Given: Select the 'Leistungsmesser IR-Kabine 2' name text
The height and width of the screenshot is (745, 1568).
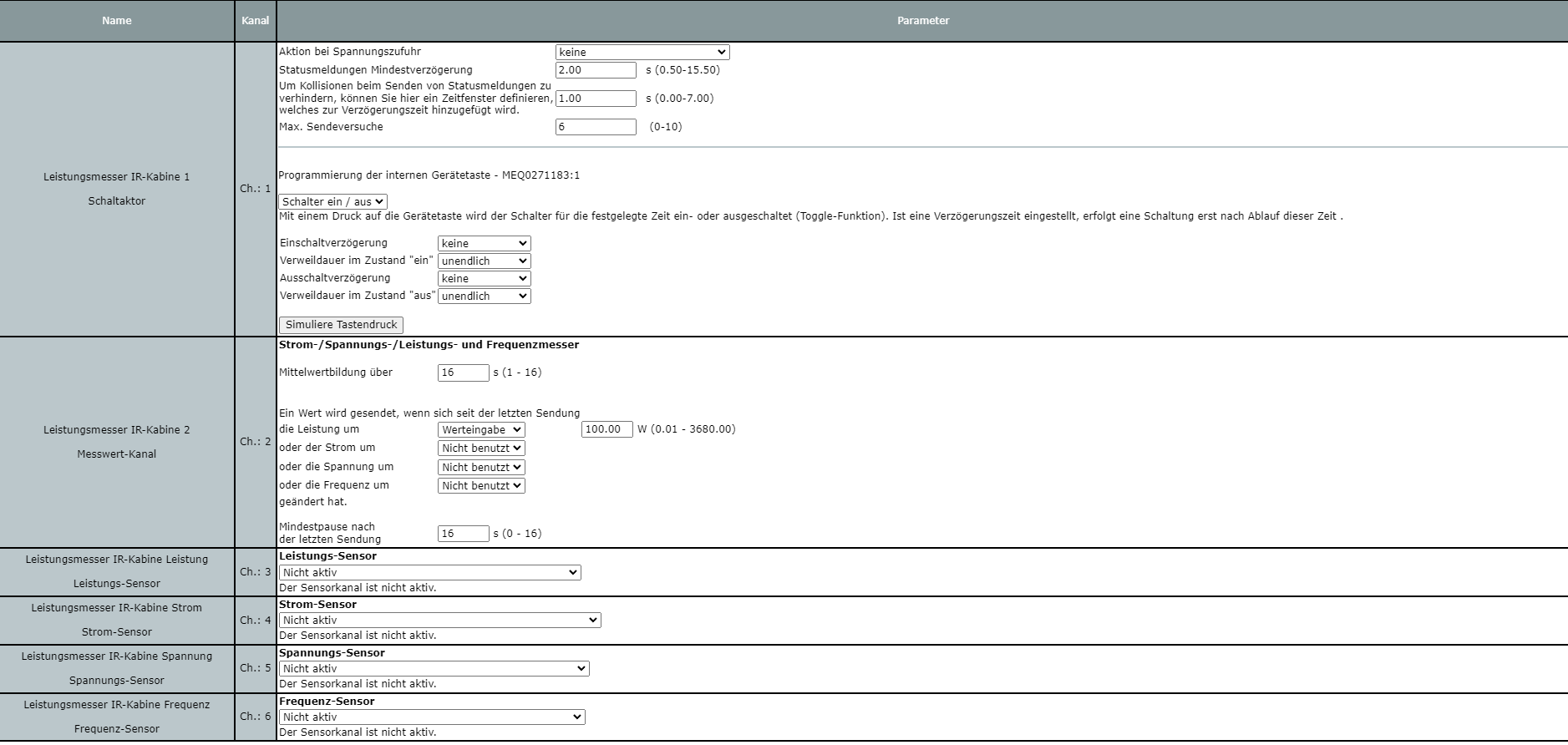Looking at the screenshot, I should (117, 430).
